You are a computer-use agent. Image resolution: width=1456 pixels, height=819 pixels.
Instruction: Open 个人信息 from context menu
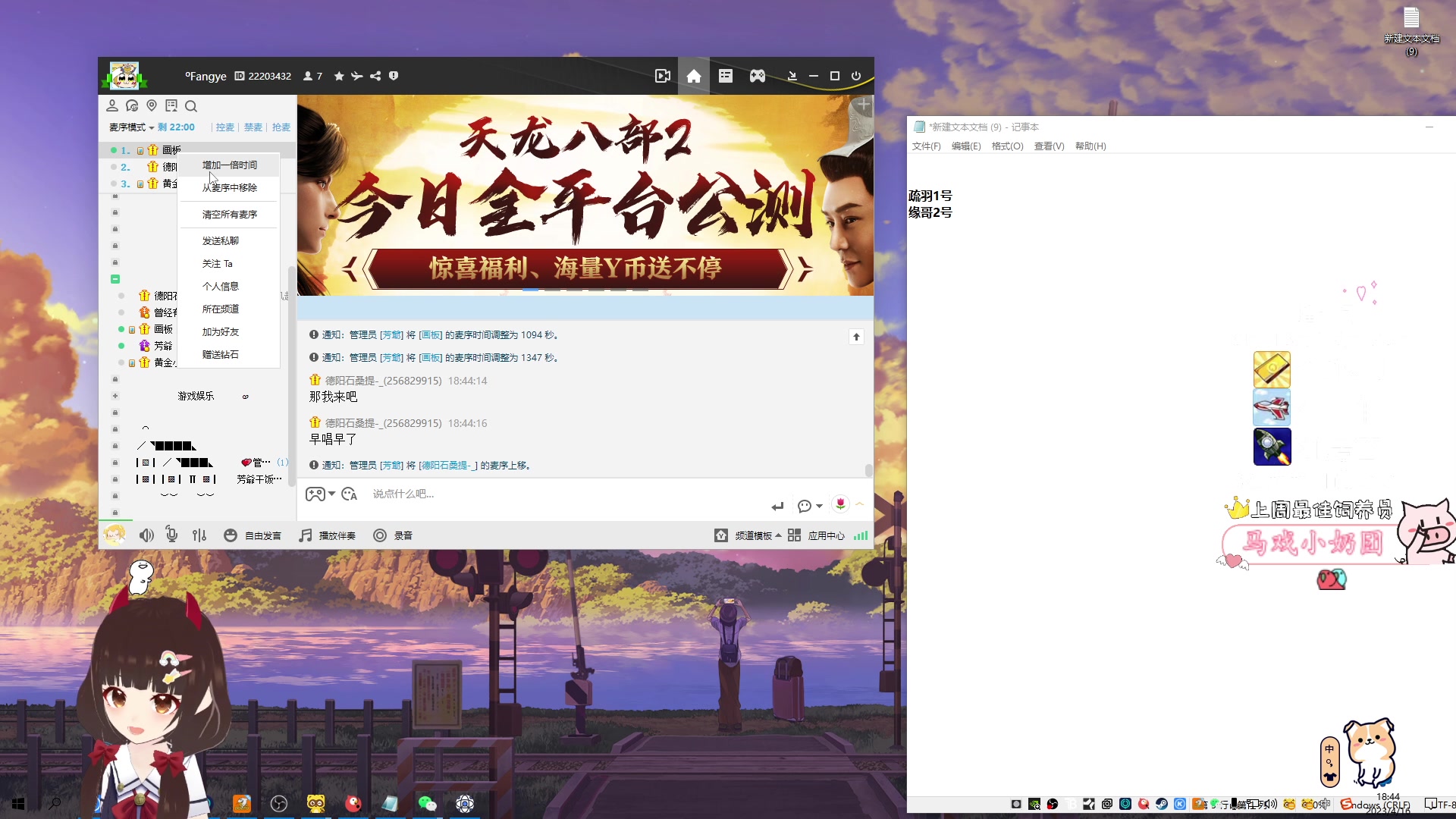point(220,286)
